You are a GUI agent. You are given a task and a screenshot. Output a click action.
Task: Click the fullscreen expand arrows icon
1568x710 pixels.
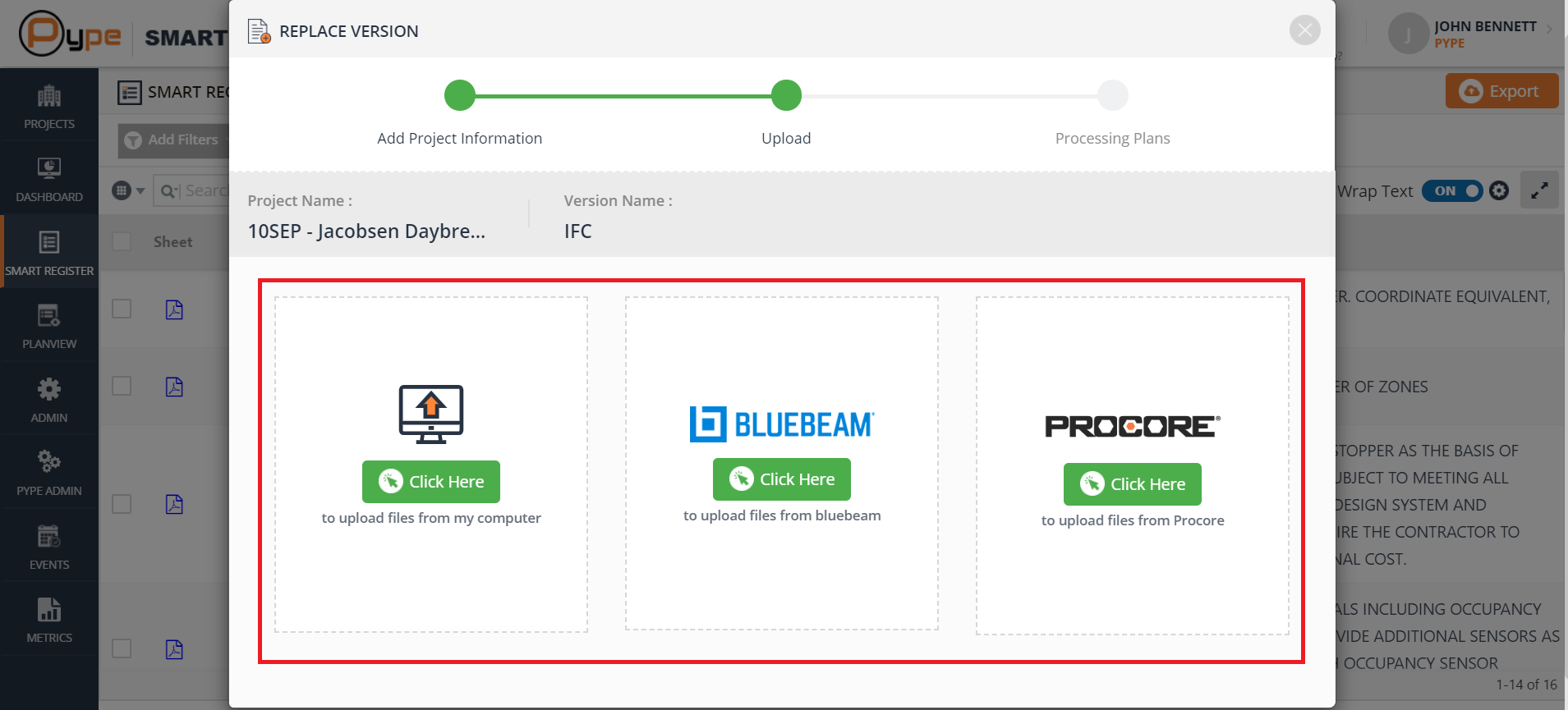tap(1539, 190)
